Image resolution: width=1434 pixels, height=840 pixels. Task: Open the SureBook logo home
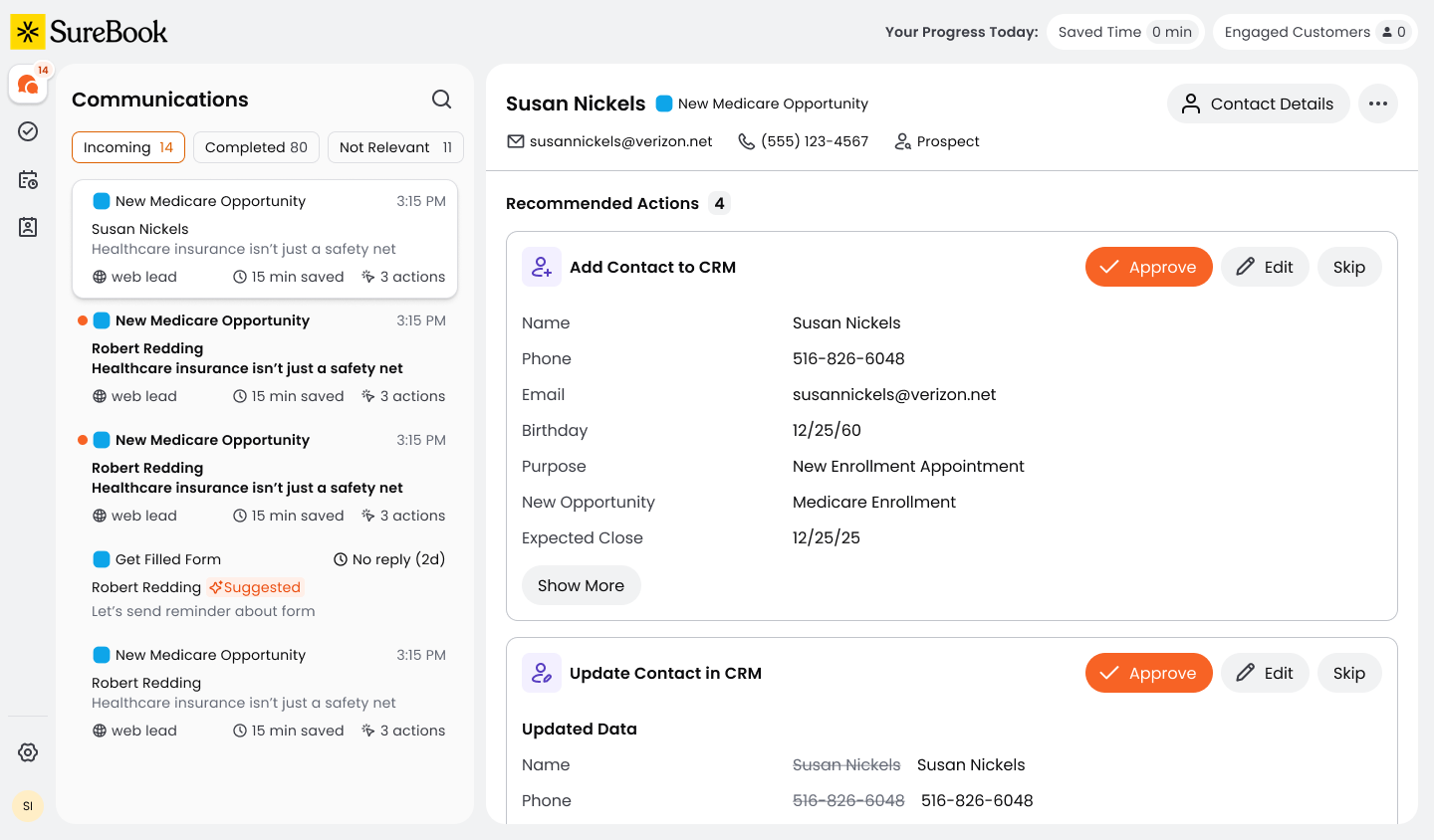tap(89, 32)
